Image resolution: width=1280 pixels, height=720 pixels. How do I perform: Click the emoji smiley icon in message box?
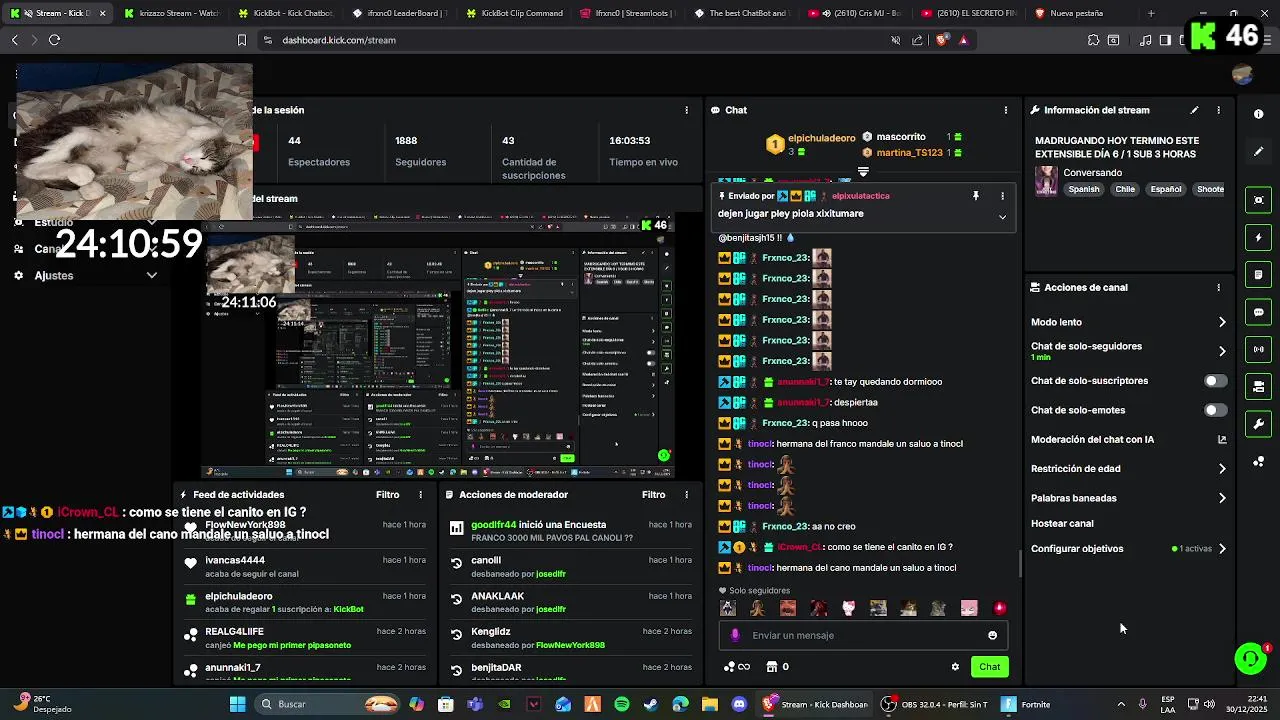pos(992,635)
